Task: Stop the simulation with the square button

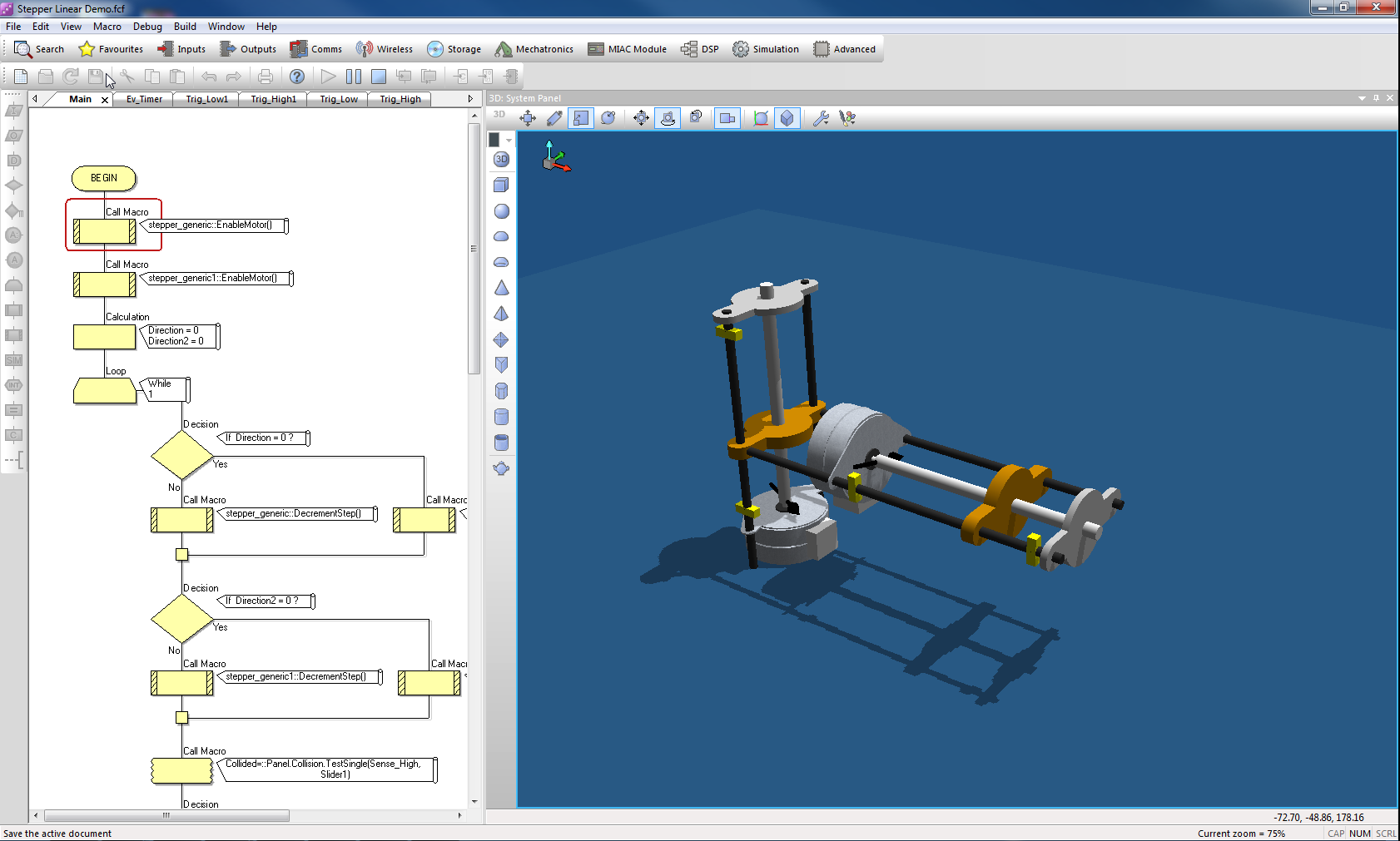Action: [x=379, y=77]
